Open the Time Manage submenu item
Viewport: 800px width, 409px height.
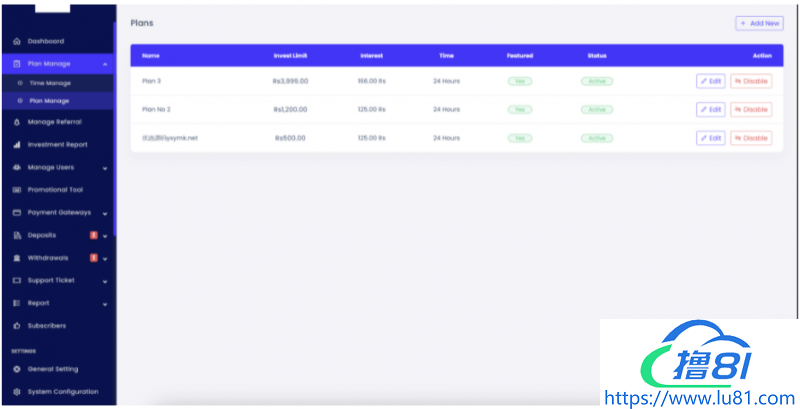[49, 83]
